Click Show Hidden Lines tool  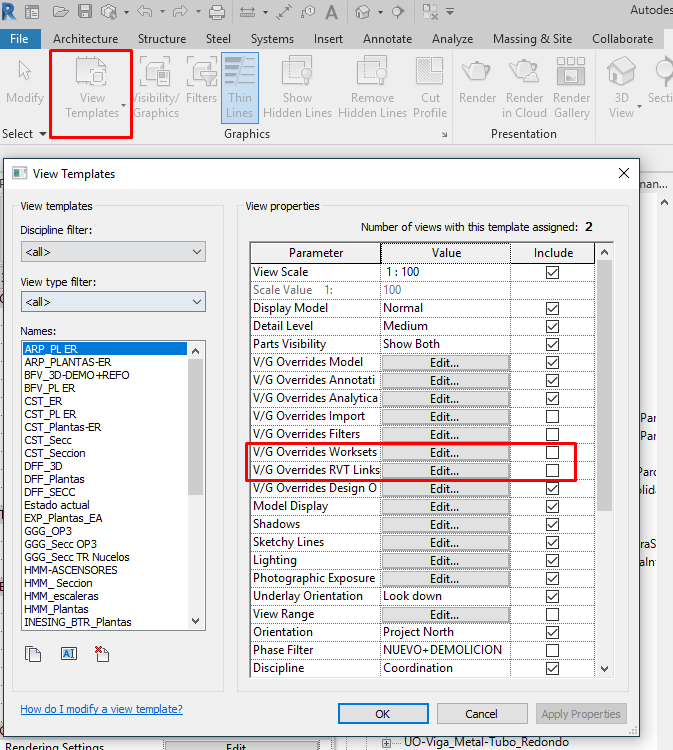(x=298, y=88)
